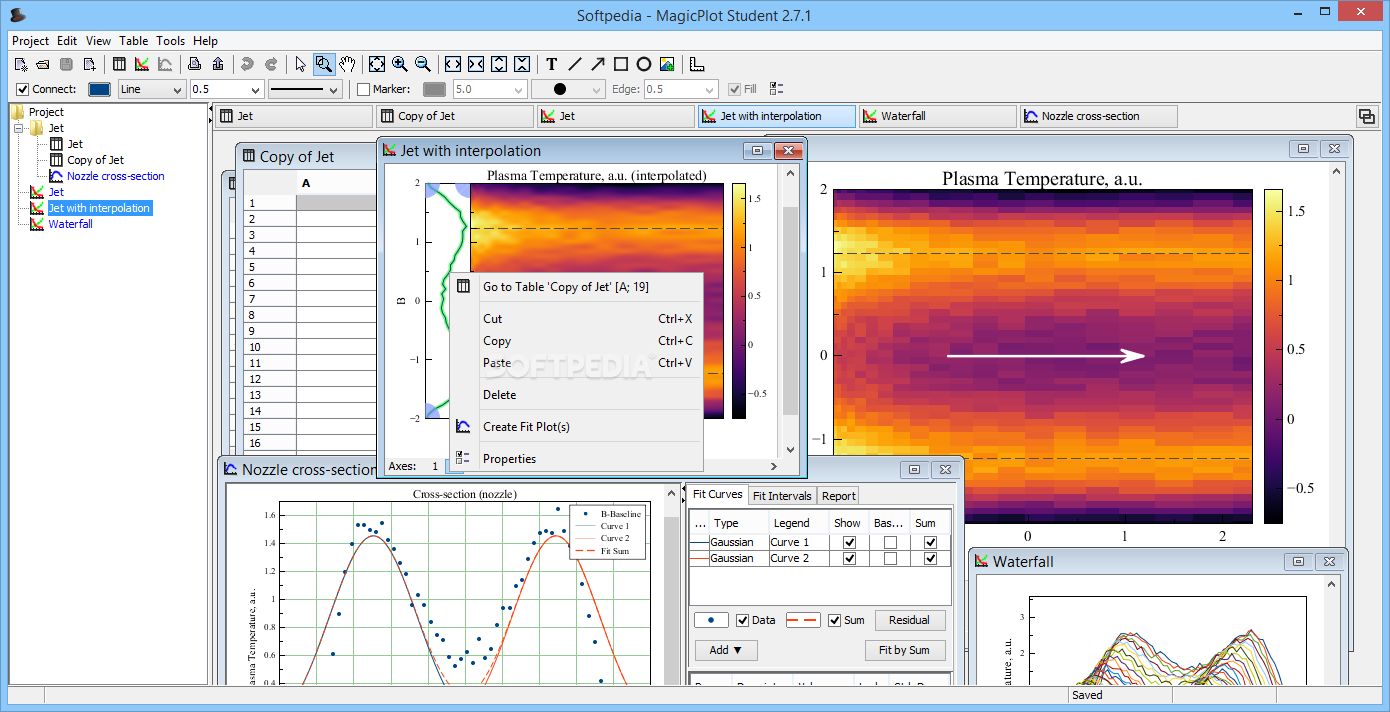1390x712 pixels.
Task: Check Baseline box for Curve 2
Action: tap(890, 558)
